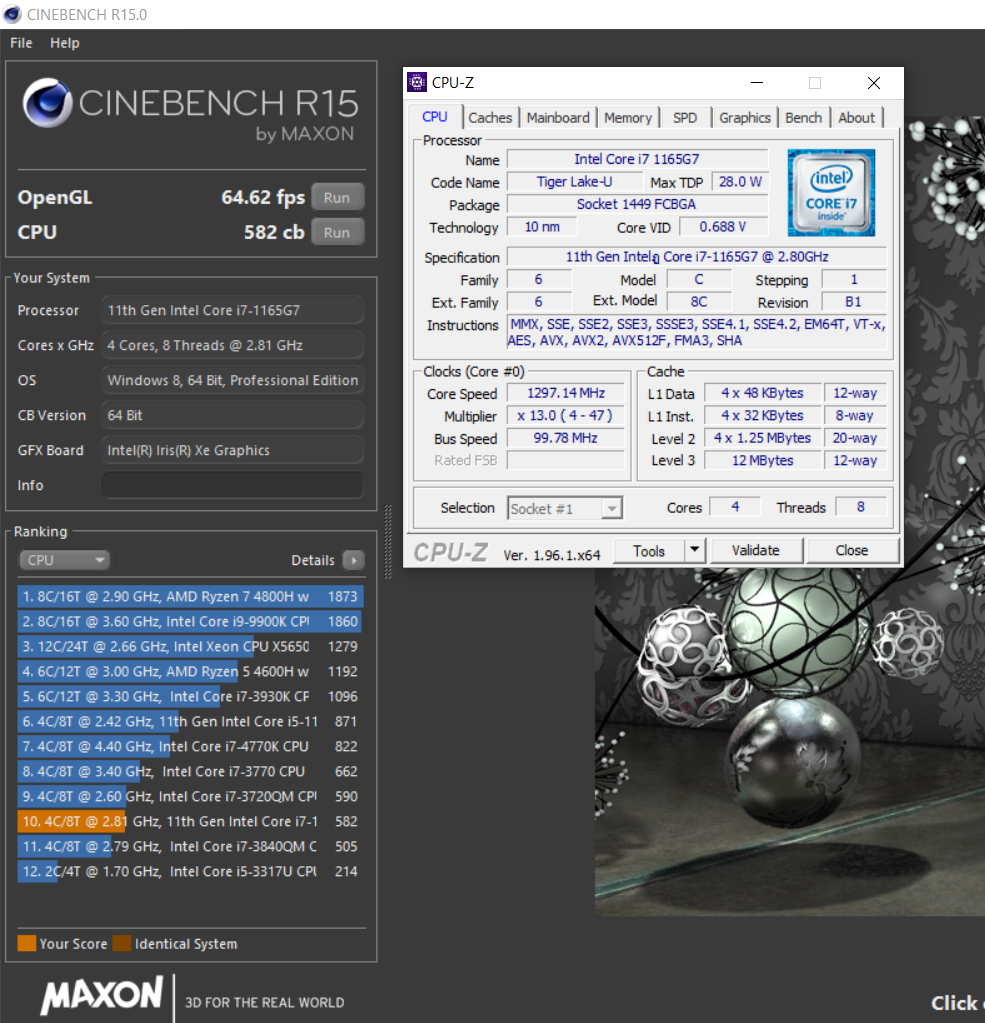
Task: Click the Details arrow button in Ranking
Action: click(x=354, y=560)
